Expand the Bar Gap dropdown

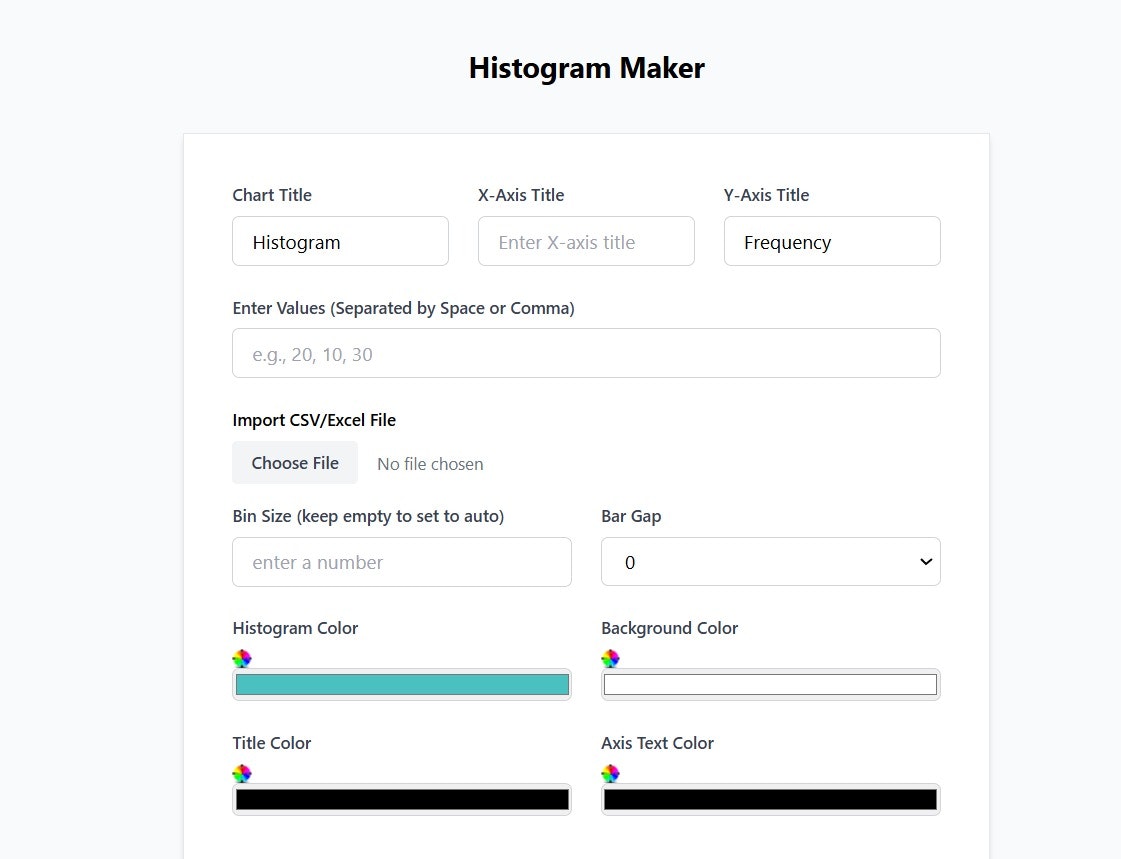point(770,561)
